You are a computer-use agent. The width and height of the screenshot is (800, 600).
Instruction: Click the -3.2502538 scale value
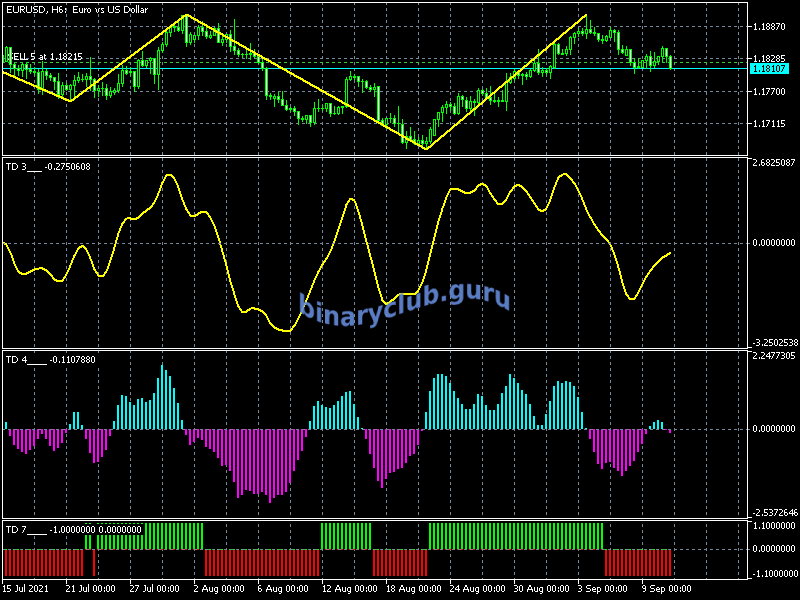(773, 342)
